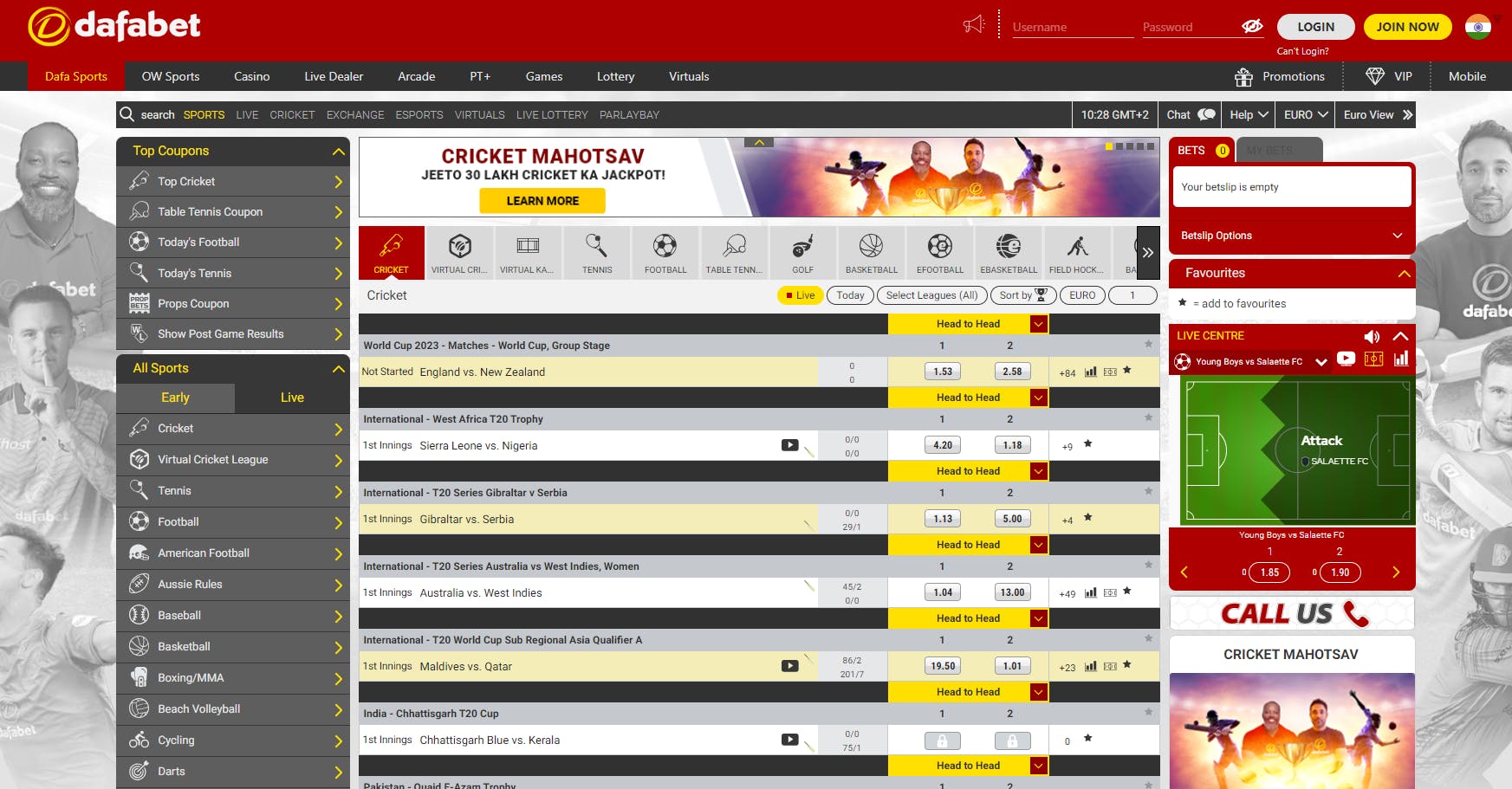Image resolution: width=1512 pixels, height=789 pixels.
Task: Collapse the Favourites panel
Action: 1404,273
